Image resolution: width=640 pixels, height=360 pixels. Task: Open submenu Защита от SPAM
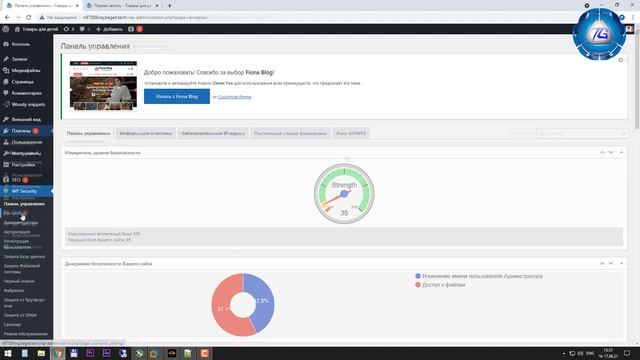(20, 315)
